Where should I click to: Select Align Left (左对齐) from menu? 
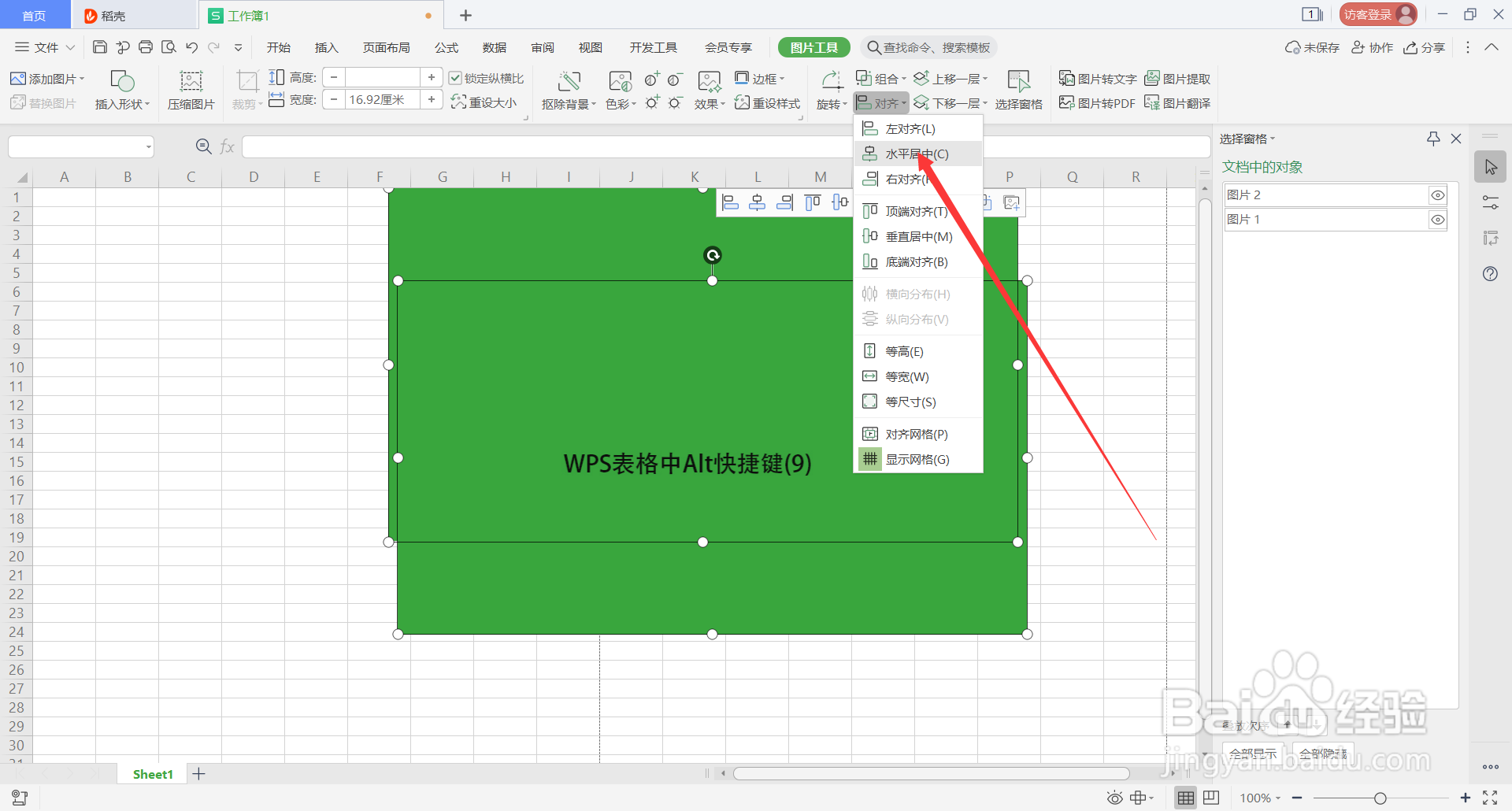pyautogui.click(x=918, y=128)
